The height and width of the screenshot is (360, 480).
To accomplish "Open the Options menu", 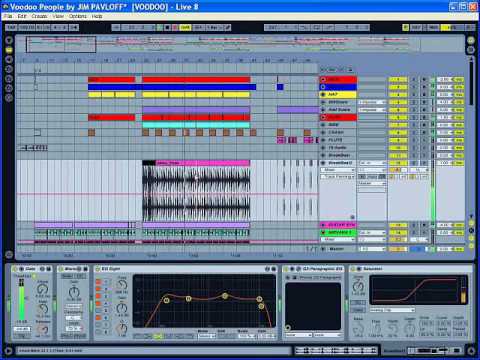I will (x=78, y=16).
